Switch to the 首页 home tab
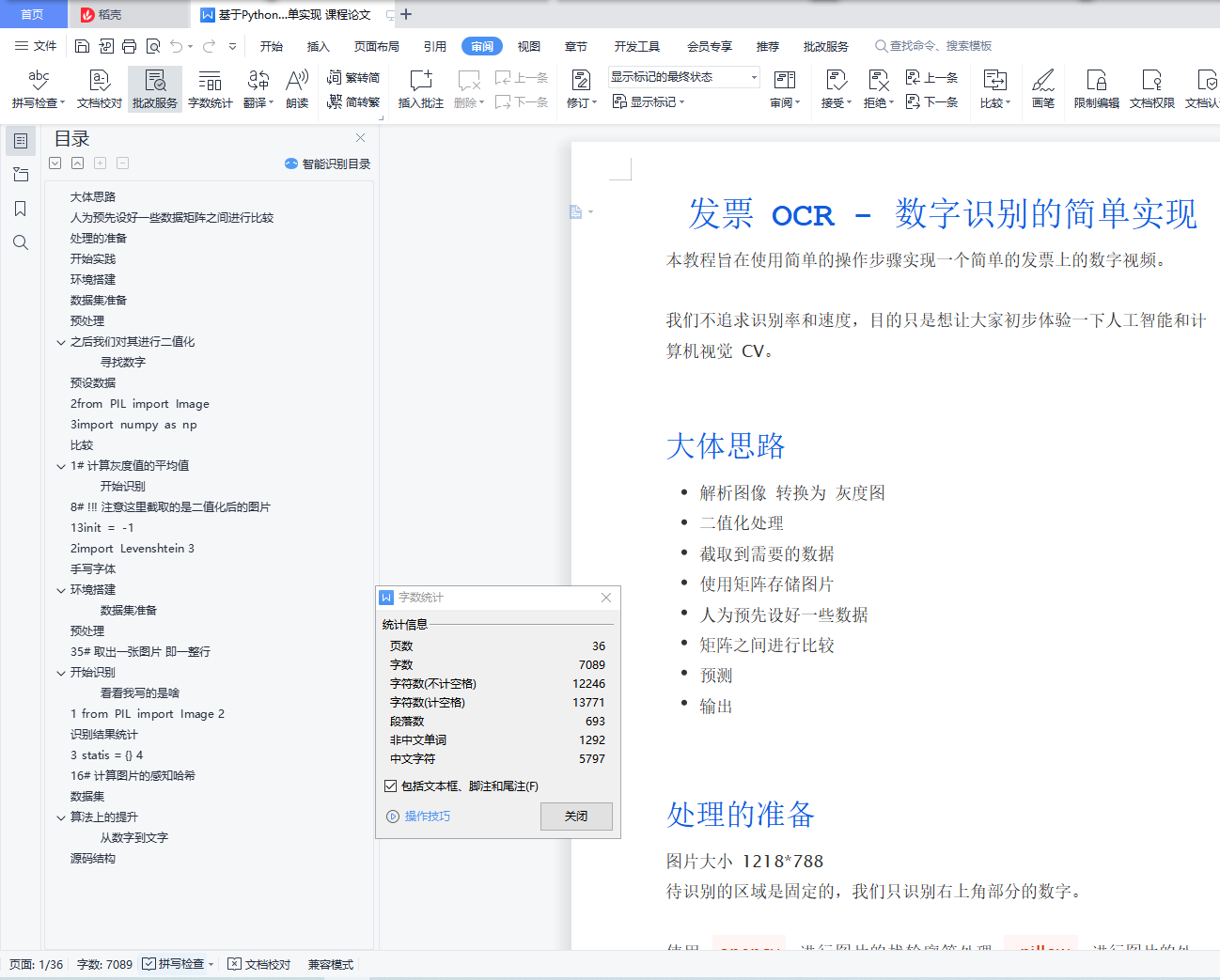Screen dimensions: 1220x980 point(32,14)
